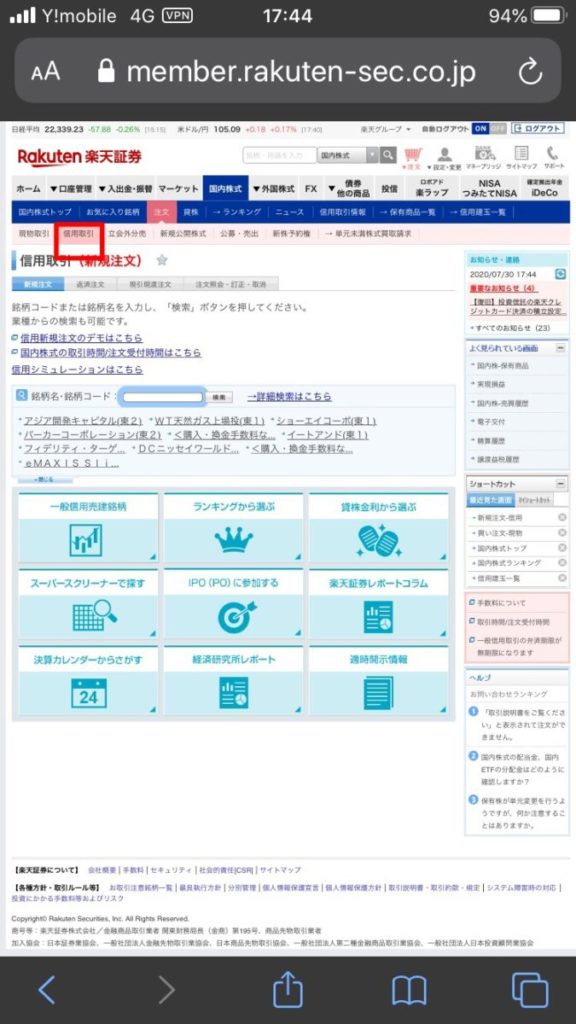Click the 詳細検索はこちら link

click(289, 396)
